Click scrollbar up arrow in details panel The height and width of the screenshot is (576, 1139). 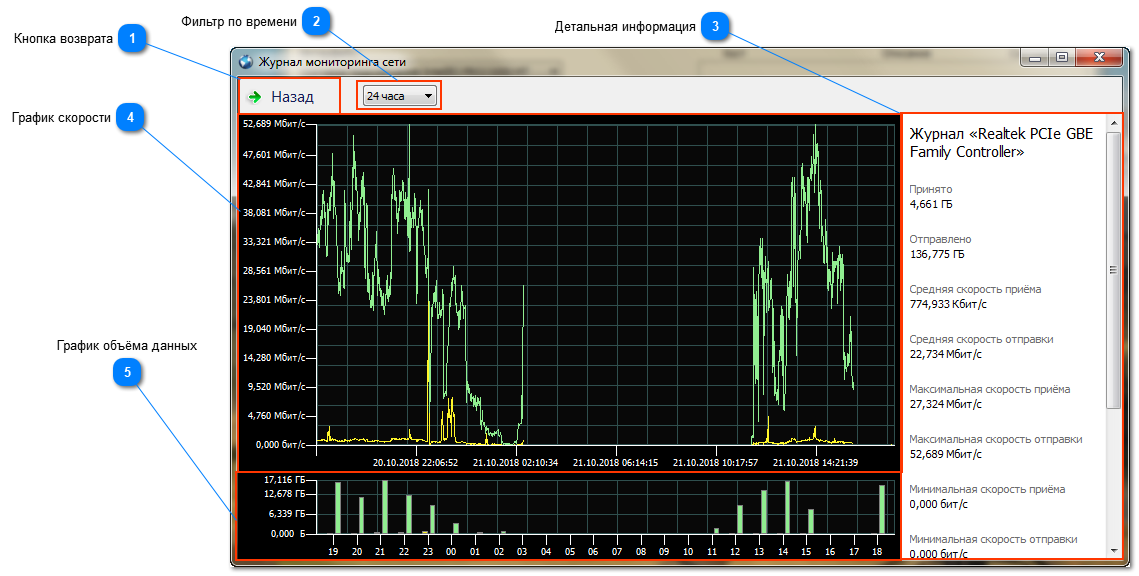pos(1114,123)
